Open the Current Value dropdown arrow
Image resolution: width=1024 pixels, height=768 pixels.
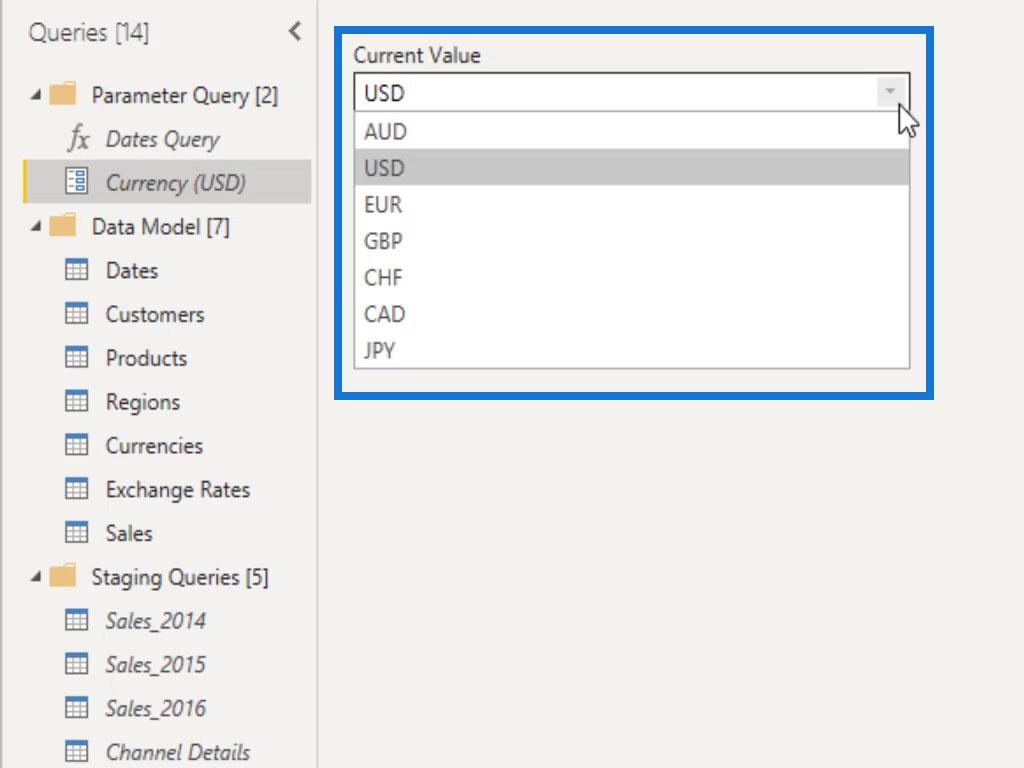coord(890,93)
